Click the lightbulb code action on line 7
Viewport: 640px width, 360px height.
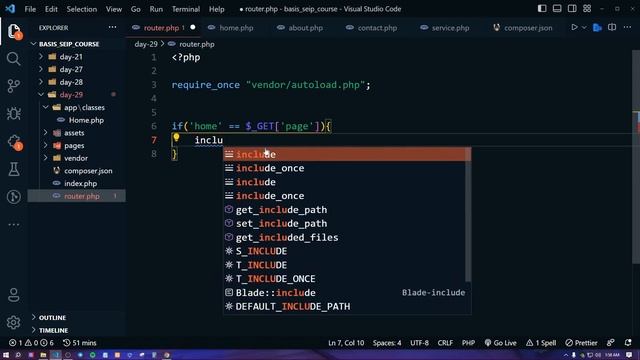pos(176,138)
